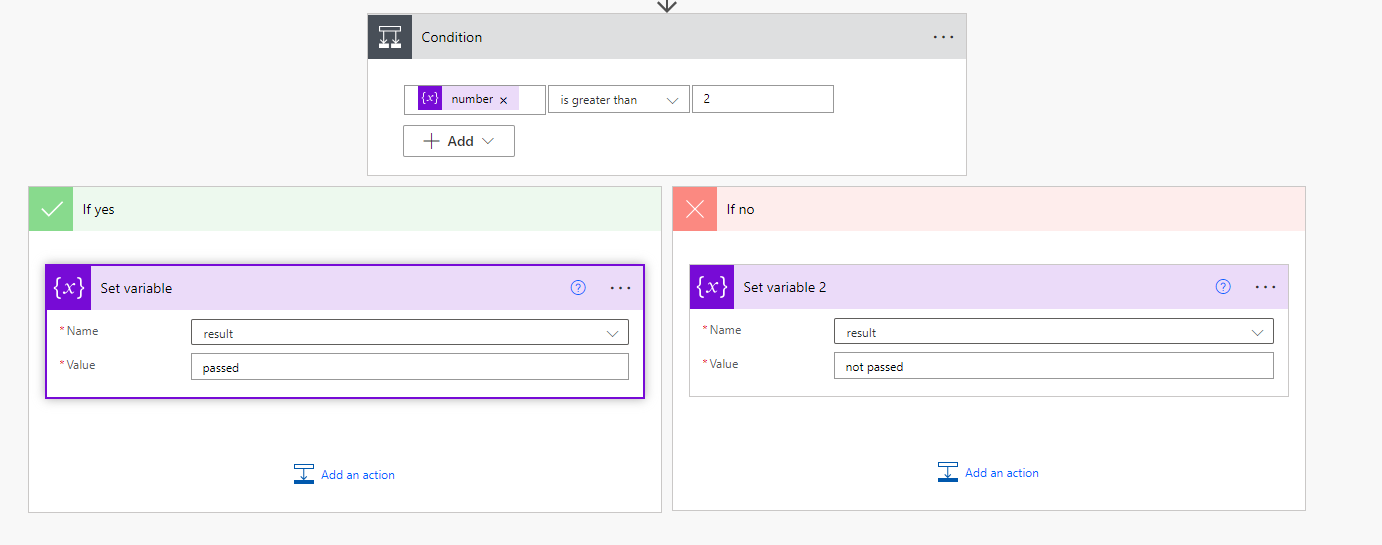This screenshot has width=1382, height=545.
Task: Click the Set variable purple icon
Action: point(68,288)
